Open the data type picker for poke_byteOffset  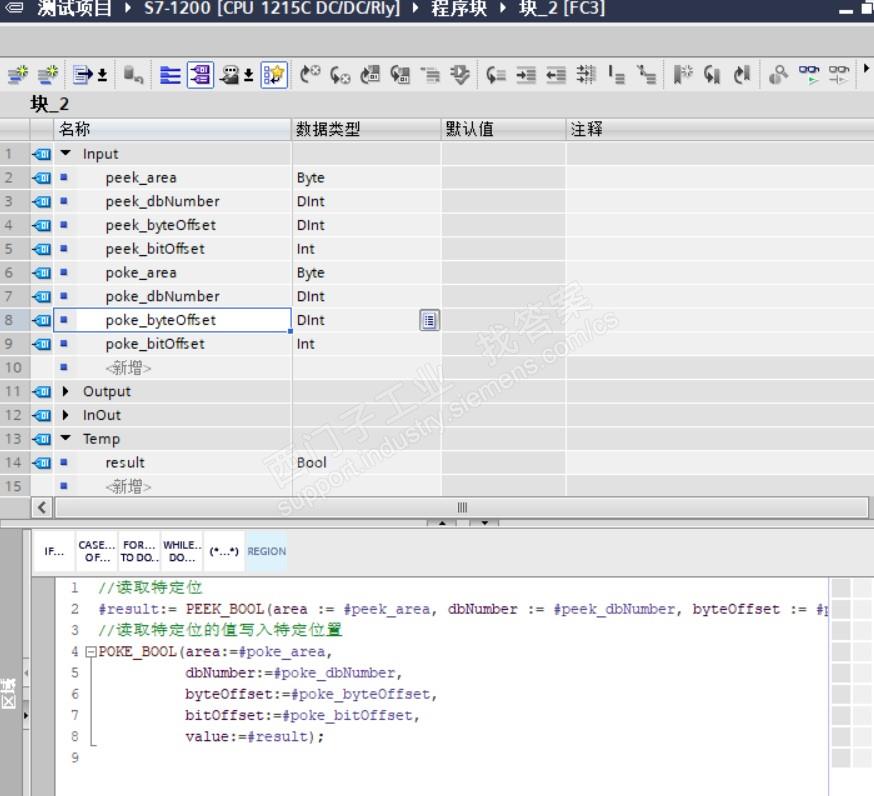click(429, 320)
